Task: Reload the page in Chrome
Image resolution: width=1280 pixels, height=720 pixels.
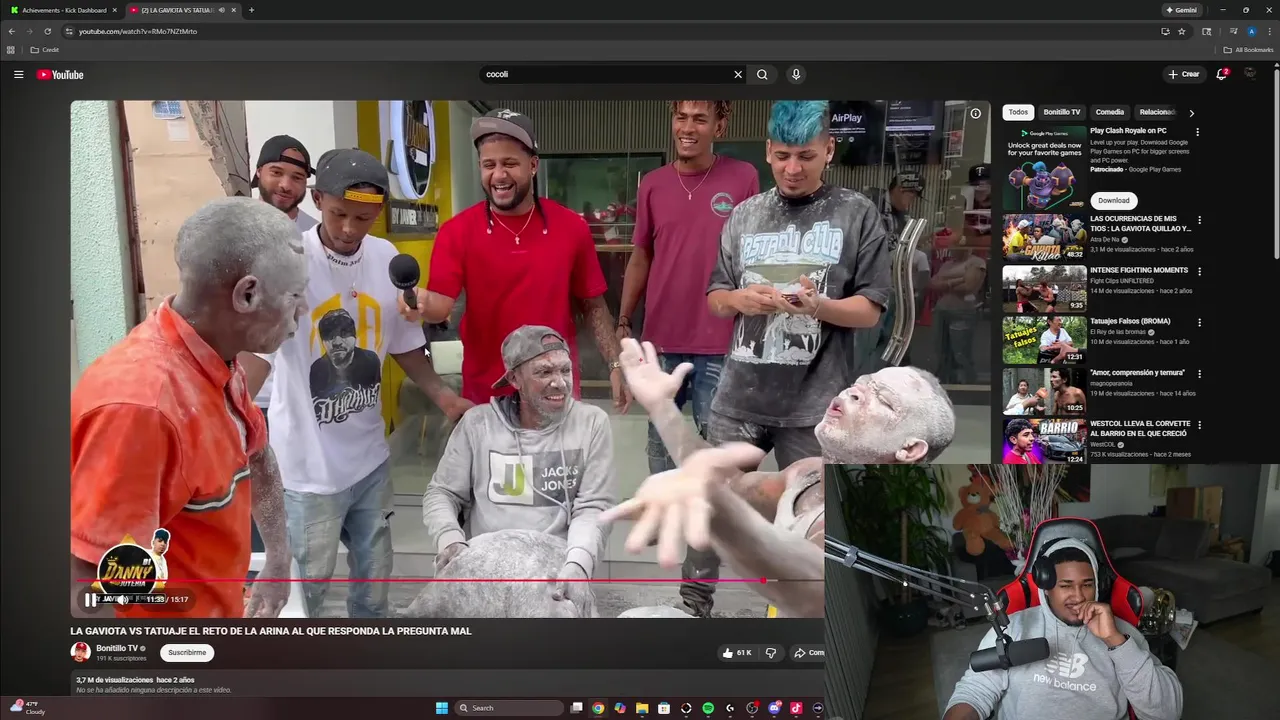Action: click(47, 31)
